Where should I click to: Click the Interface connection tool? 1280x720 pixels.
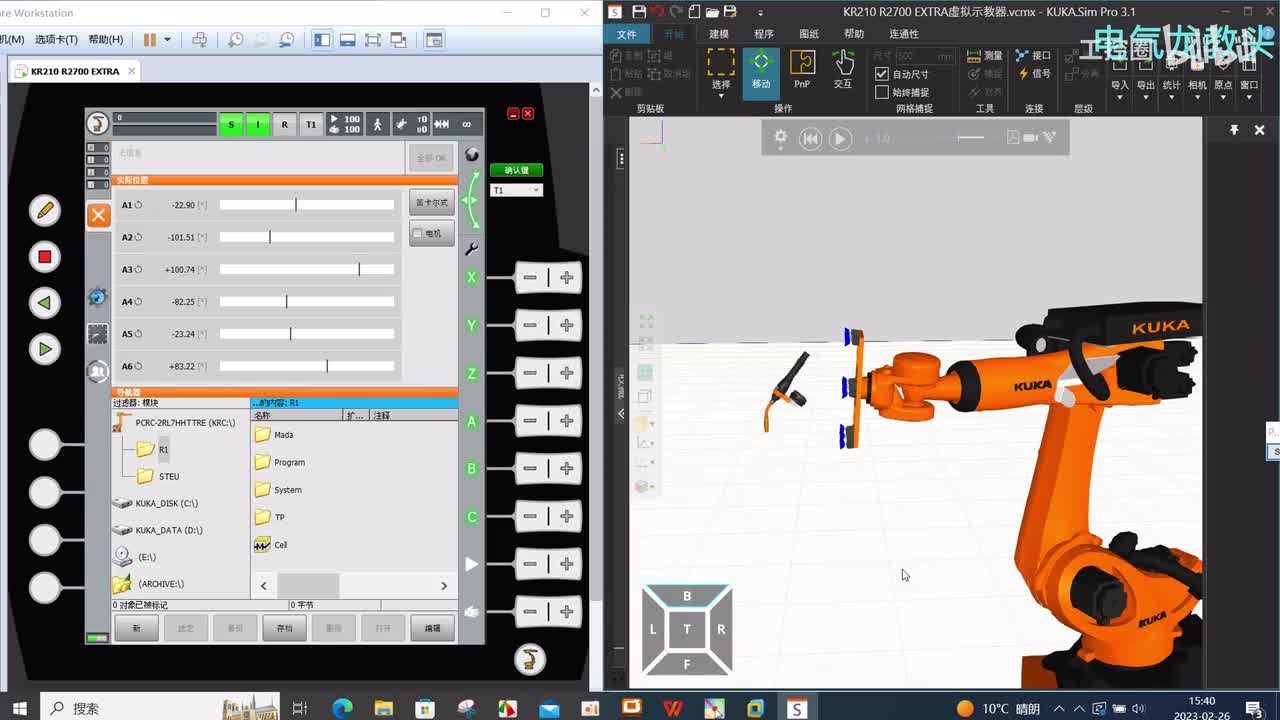(x=1033, y=56)
